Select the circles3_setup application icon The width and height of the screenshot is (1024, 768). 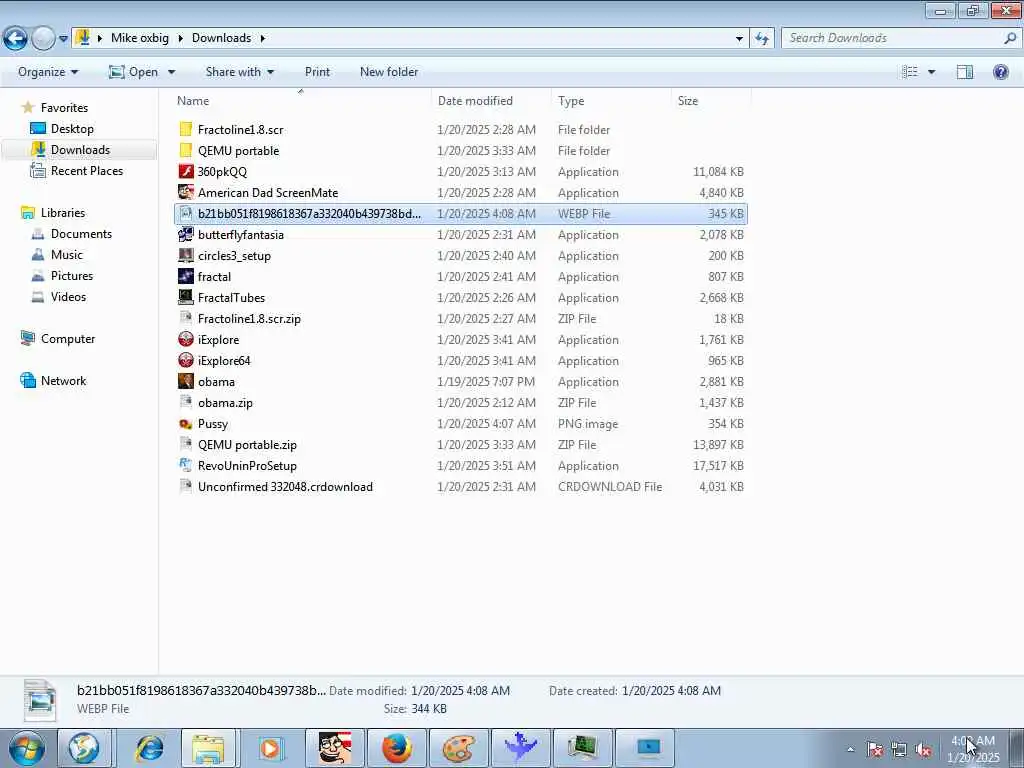(186, 255)
